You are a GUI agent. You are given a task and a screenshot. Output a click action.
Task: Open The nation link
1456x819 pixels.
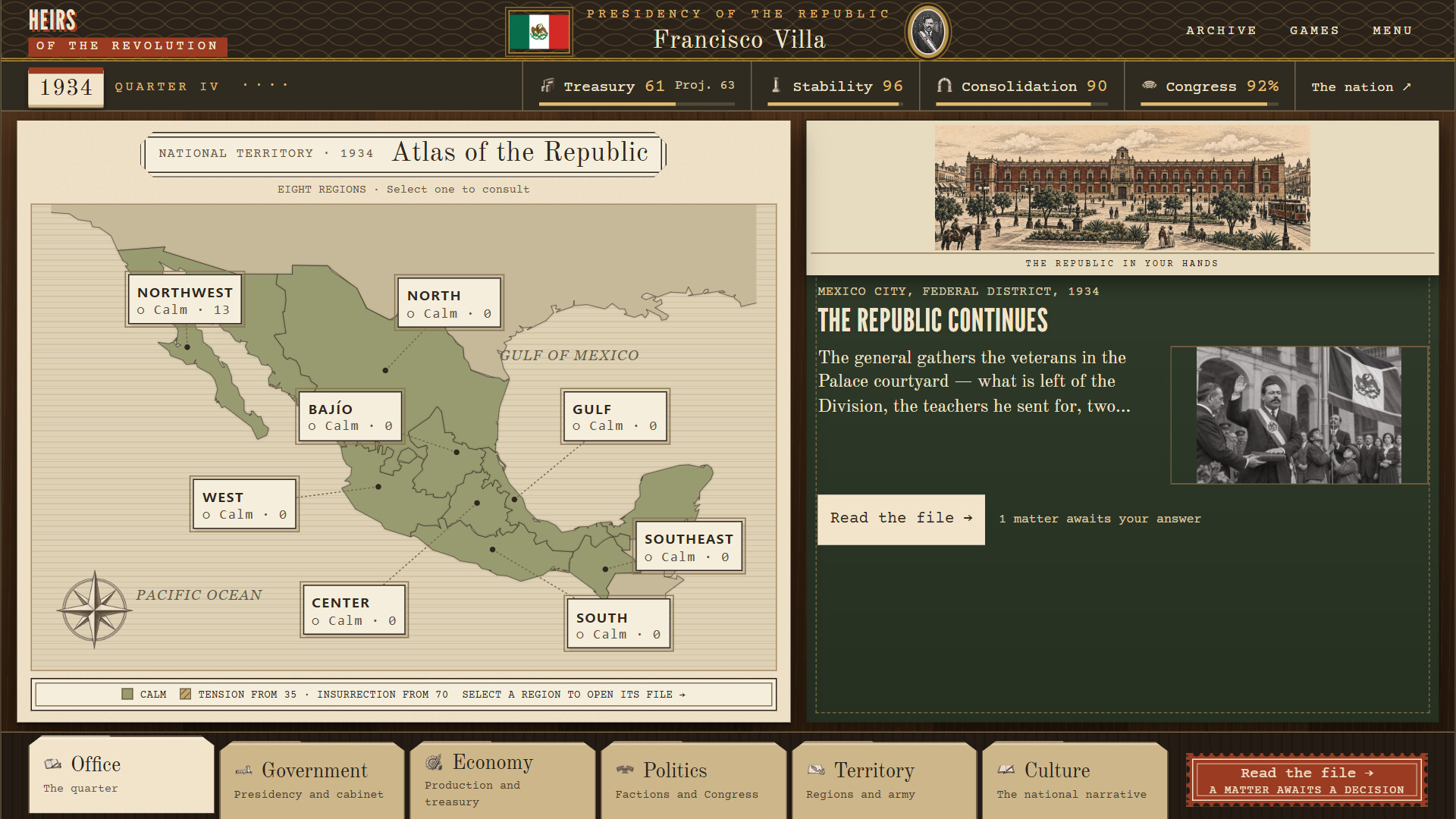click(x=1361, y=86)
